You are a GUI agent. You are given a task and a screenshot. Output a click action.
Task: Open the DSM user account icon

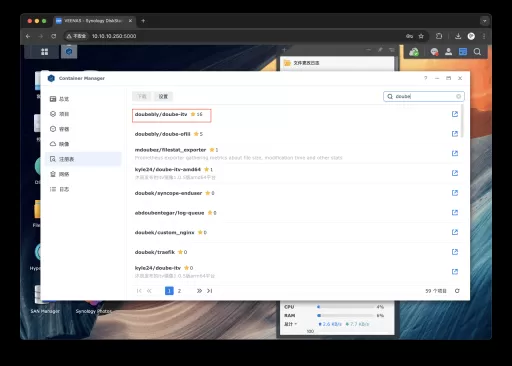tap(448, 52)
